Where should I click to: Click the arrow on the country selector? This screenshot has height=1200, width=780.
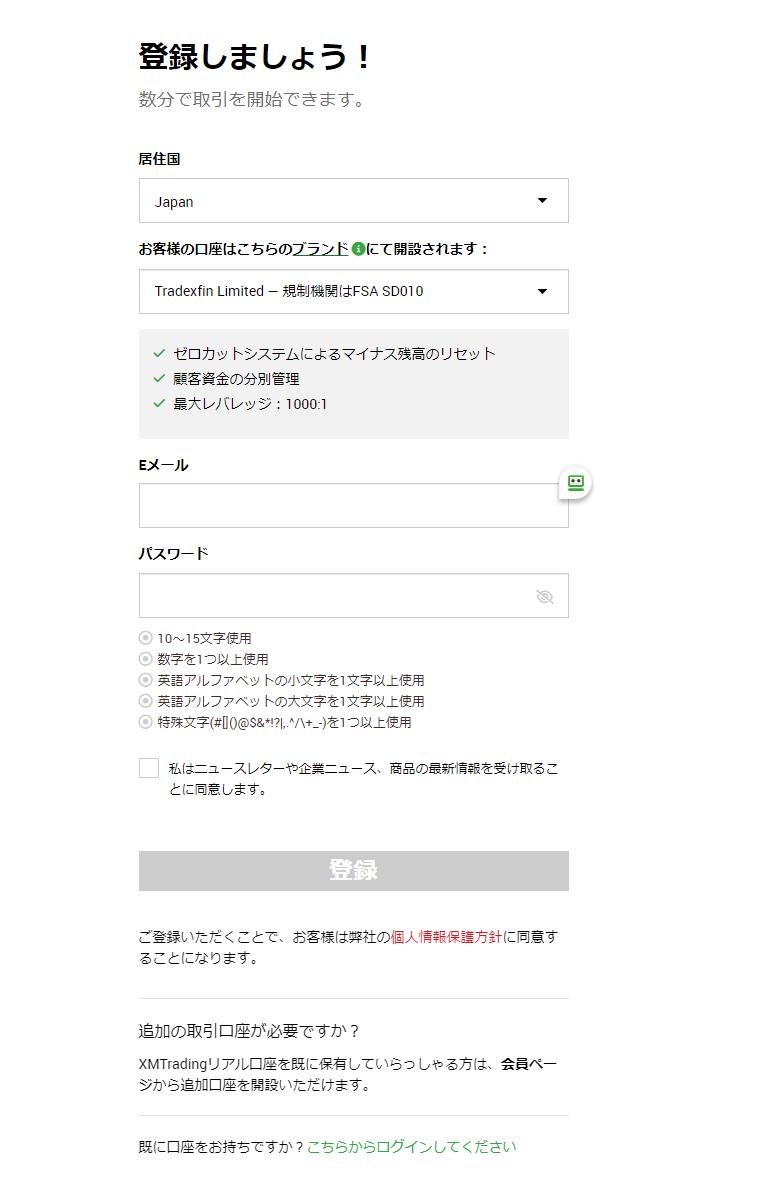[x=542, y=201]
